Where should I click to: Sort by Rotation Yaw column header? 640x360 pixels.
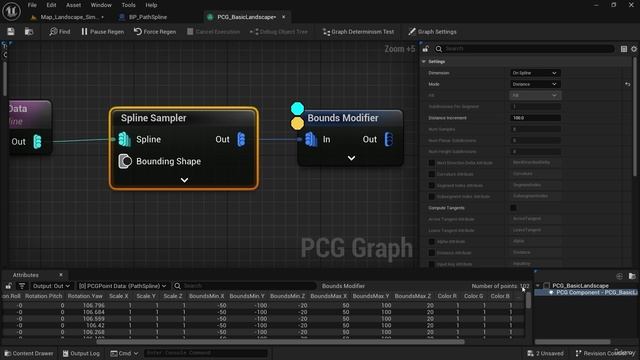click(x=86, y=296)
